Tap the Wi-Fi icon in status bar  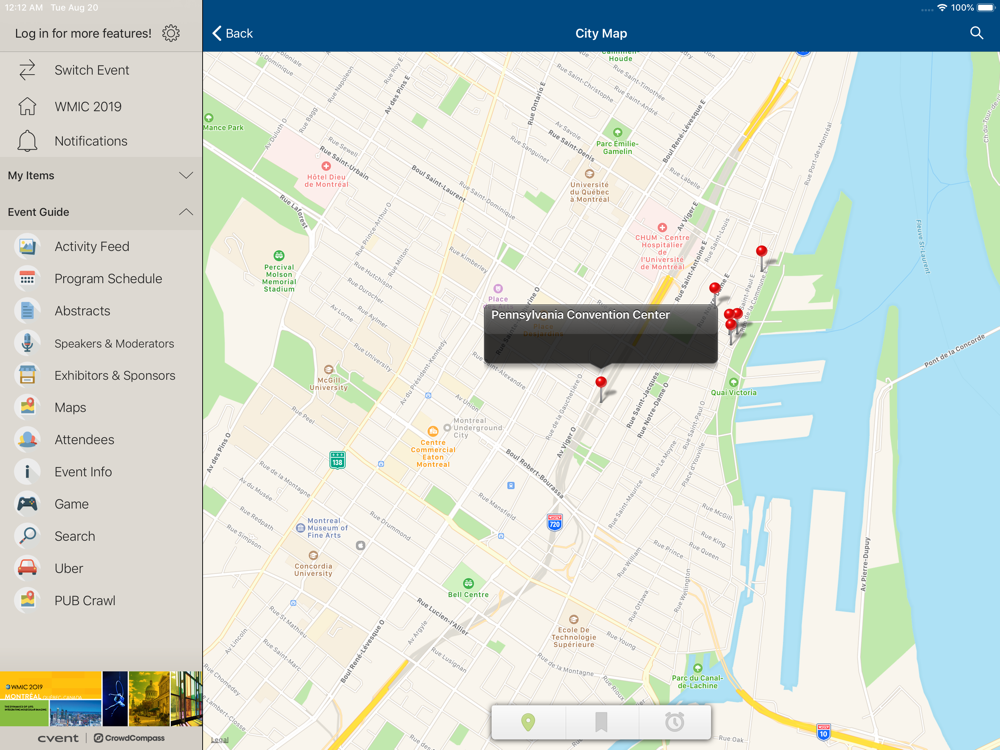point(942,8)
